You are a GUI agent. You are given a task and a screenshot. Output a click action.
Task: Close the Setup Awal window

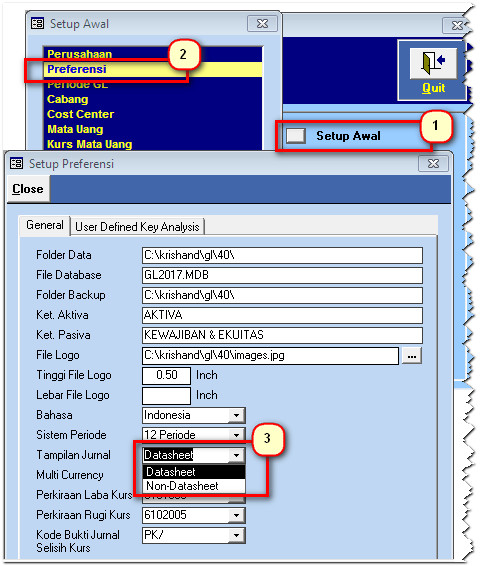coord(262,24)
